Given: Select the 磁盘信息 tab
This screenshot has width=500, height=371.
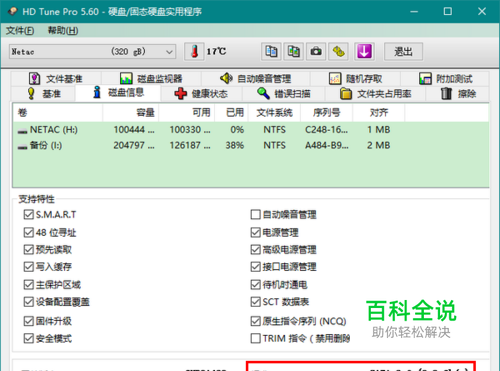Looking at the screenshot, I should pos(118,92).
